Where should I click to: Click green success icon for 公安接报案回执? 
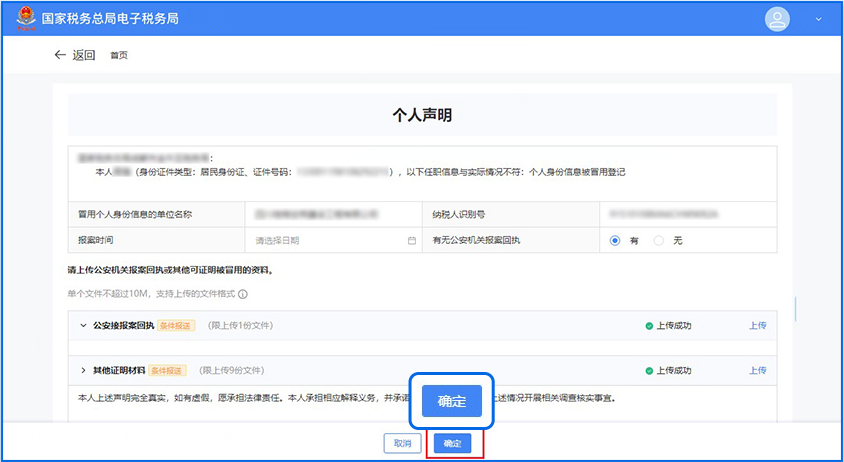[649, 326]
